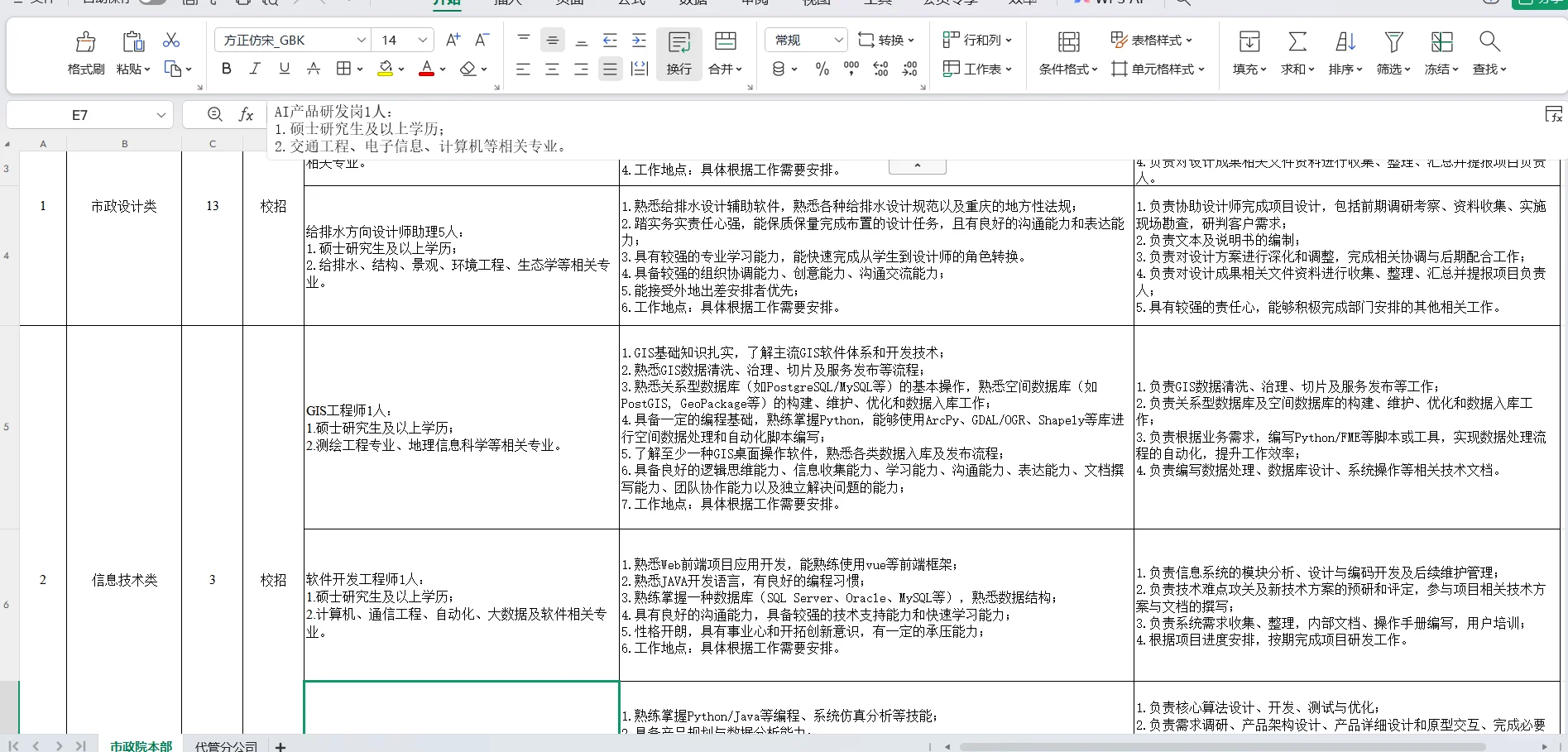
Task: Center cell text horizontally
Action: click(553, 69)
